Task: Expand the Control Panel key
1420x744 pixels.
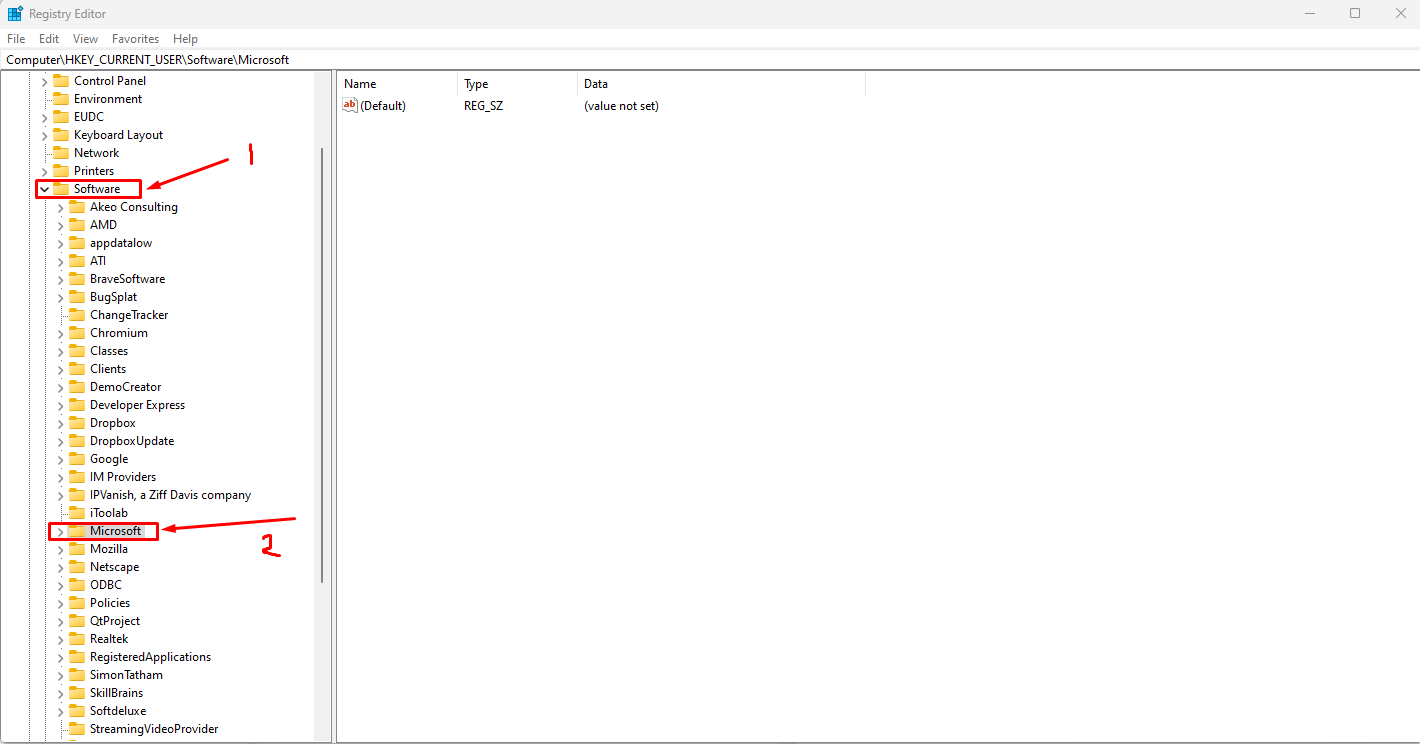Action: point(44,81)
